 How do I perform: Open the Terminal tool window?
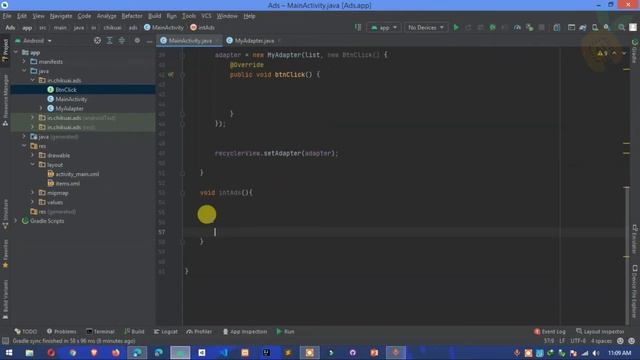click(100, 331)
